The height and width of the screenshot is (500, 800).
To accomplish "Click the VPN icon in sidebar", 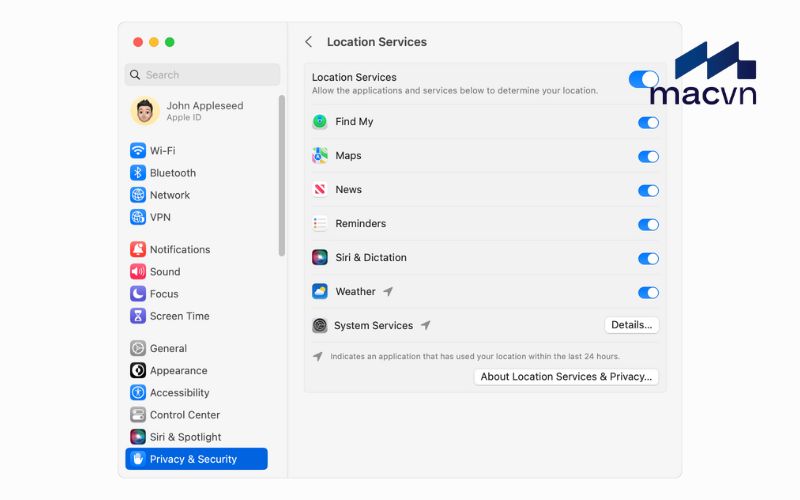I will pos(138,217).
